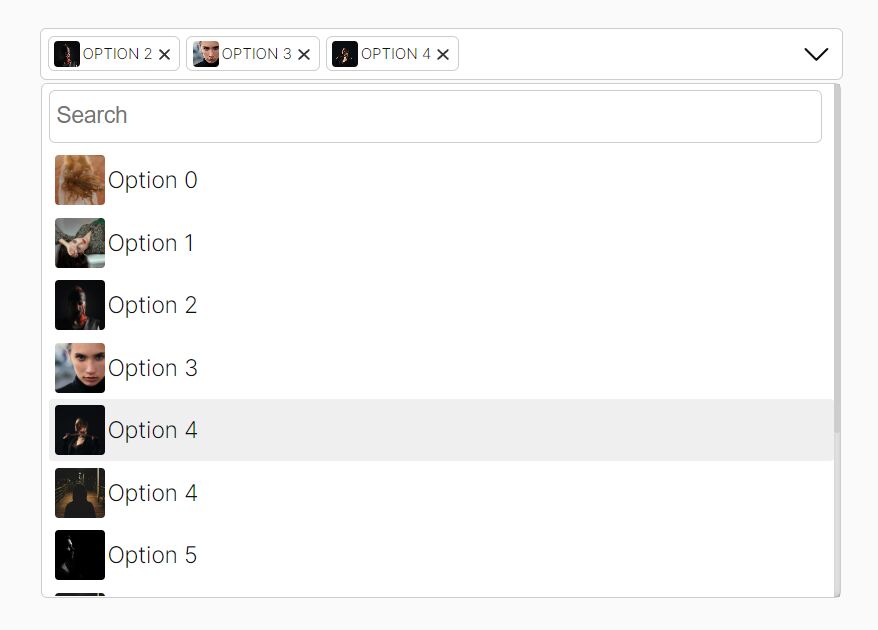Viewport: 878px width, 630px height.
Task: Select Option 2 from the dropdown list
Action: 153,304
